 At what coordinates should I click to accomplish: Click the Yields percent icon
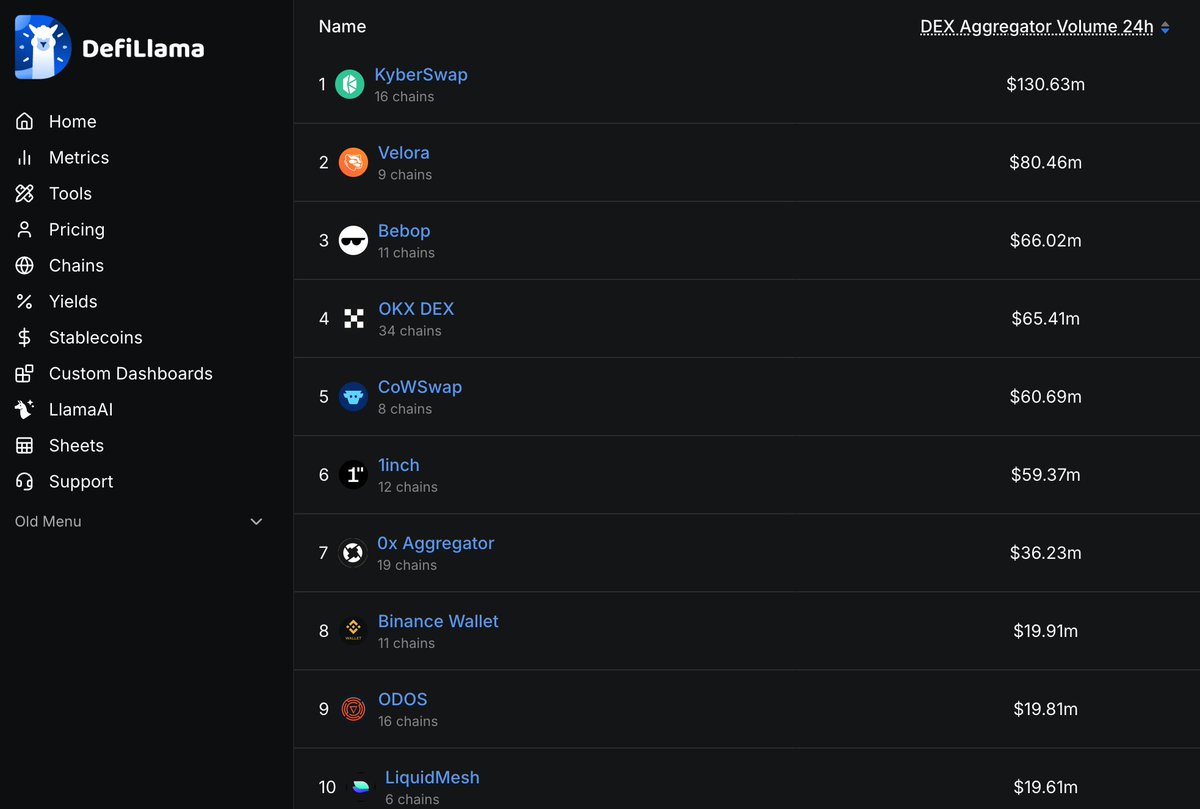coord(25,301)
